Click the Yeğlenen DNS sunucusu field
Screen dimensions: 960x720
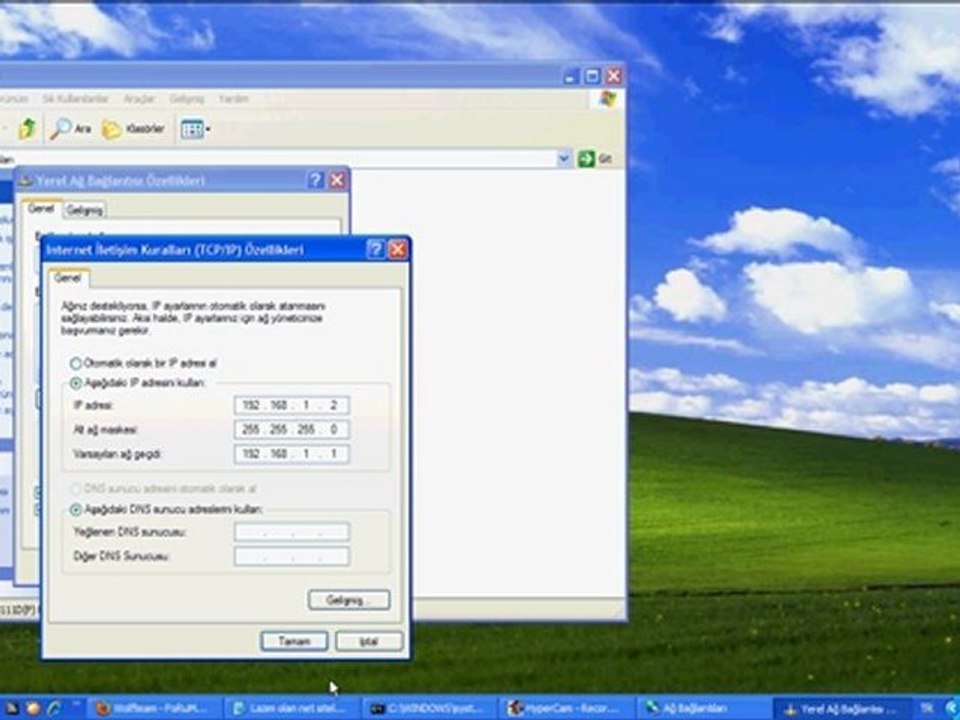[292, 532]
